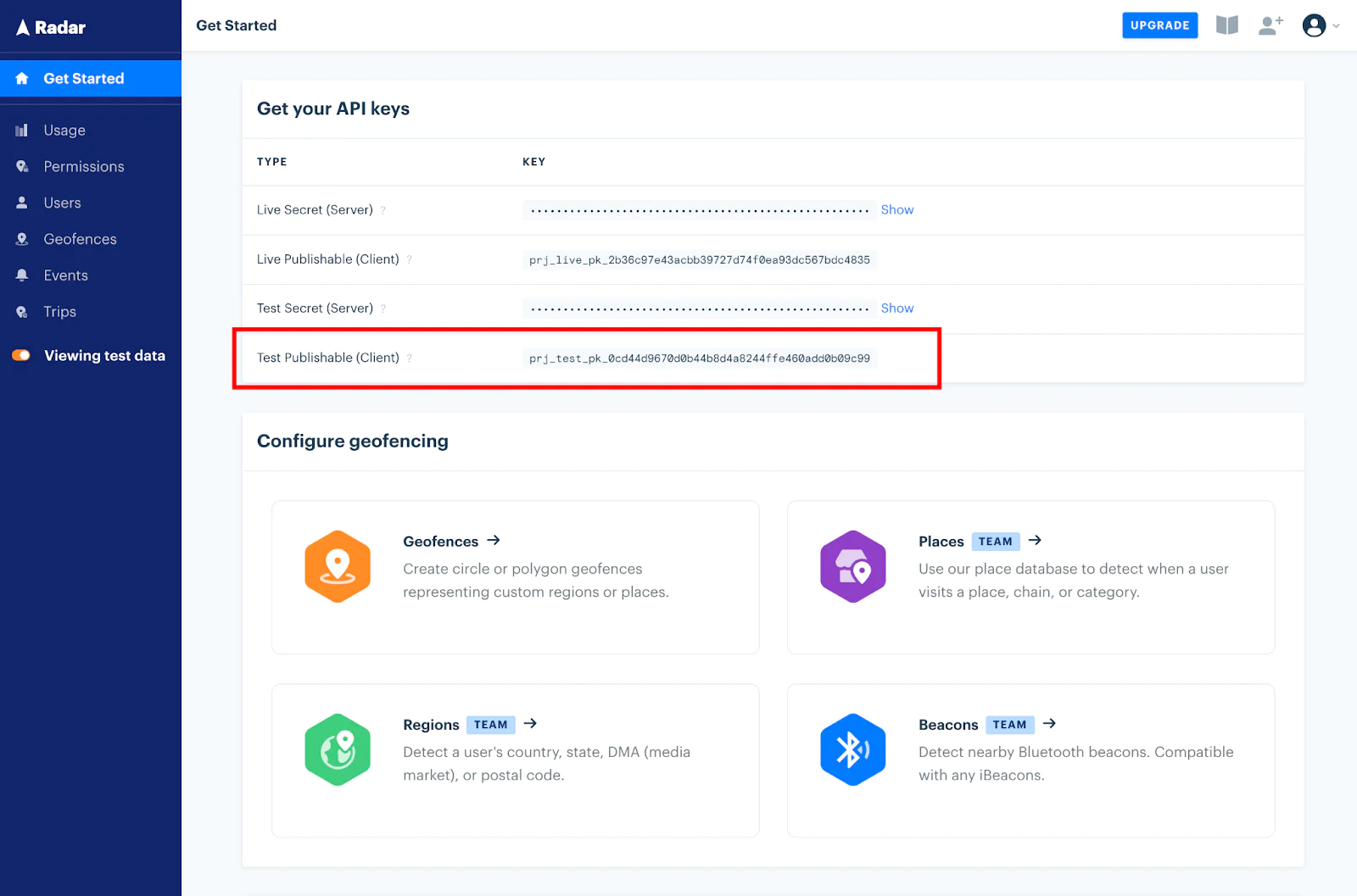Go to Permissions in the sidebar
Viewport: 1357px width, 896px height.
coord(83,167)
